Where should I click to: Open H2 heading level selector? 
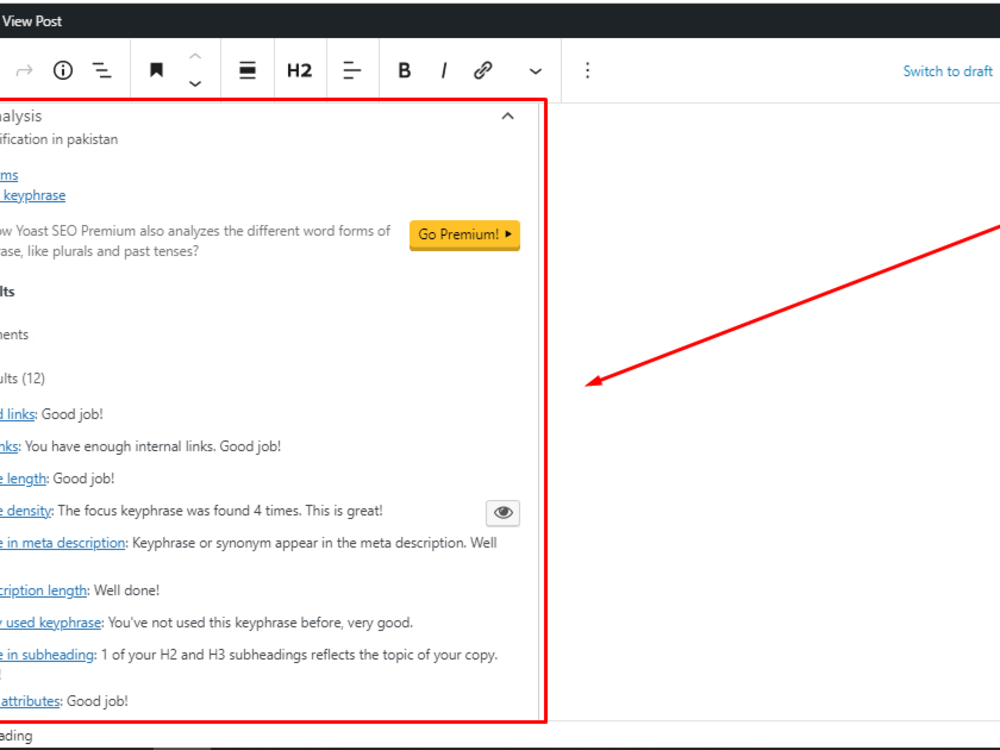(x=299, y=70)
